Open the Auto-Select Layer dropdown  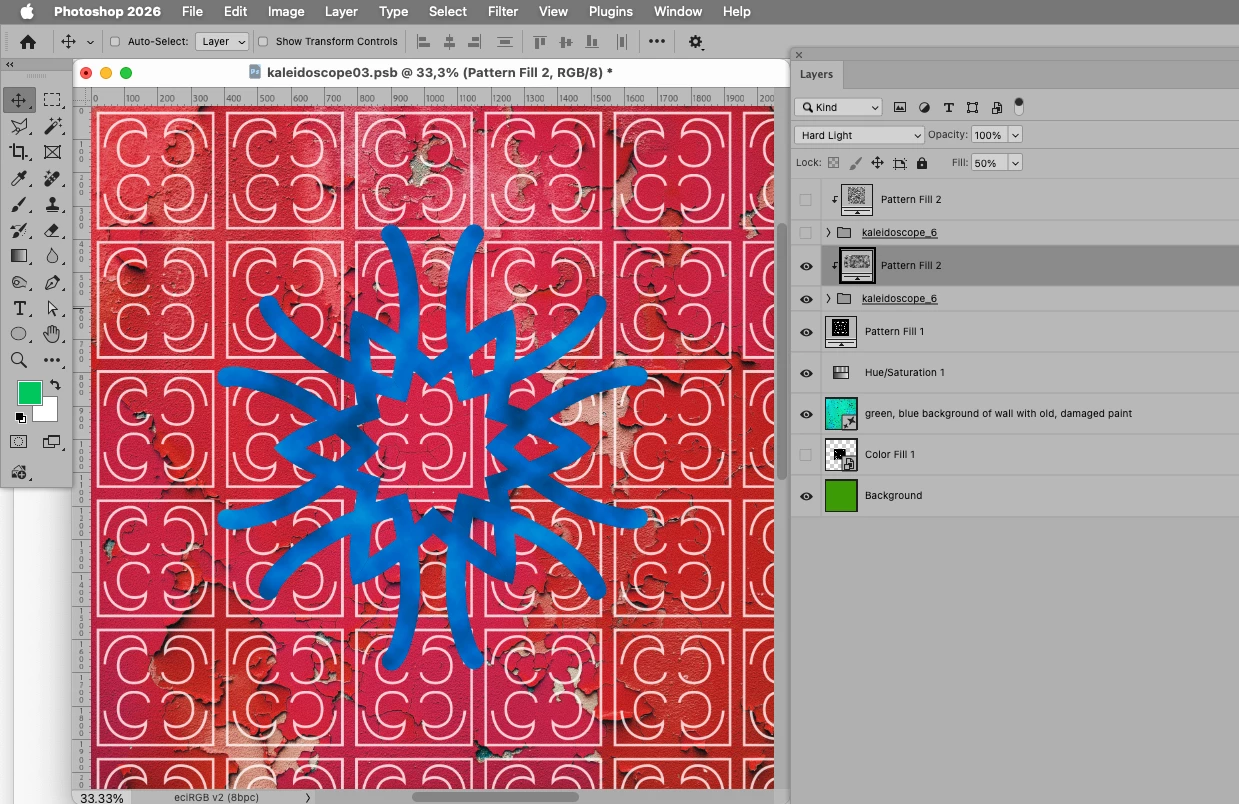[223, 42]
